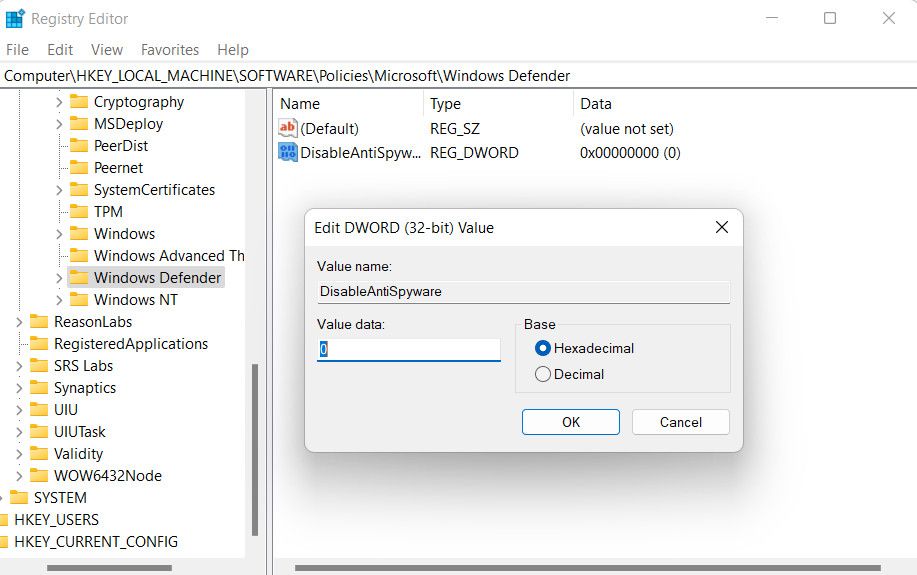This screenshot has width=917, height=575.
Task: Click the Value data input field
Action: [x=409, y=350]
